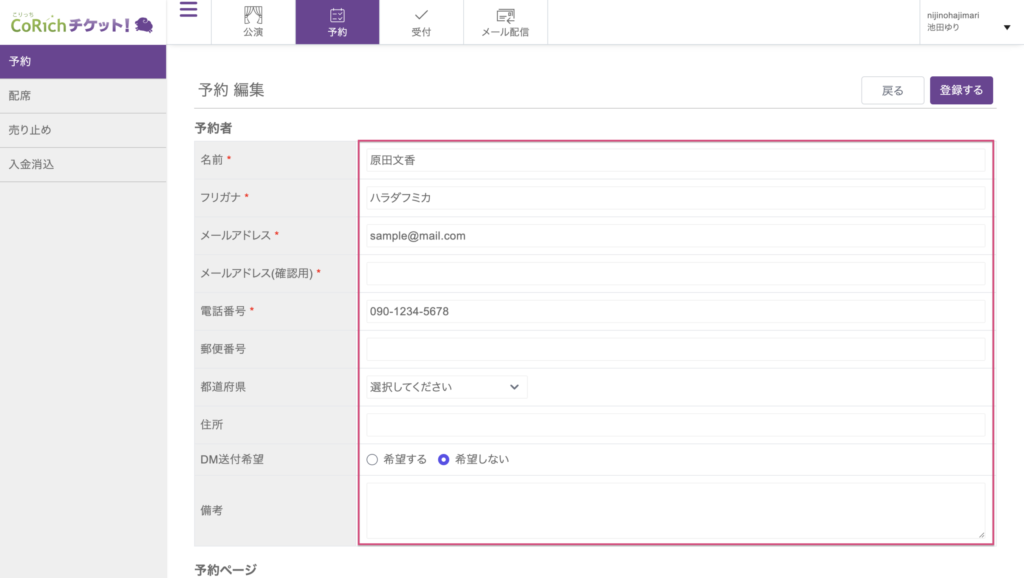Click the CoRich チケット logo
The height and width of the screenshot is (578, 1024).
82,22
